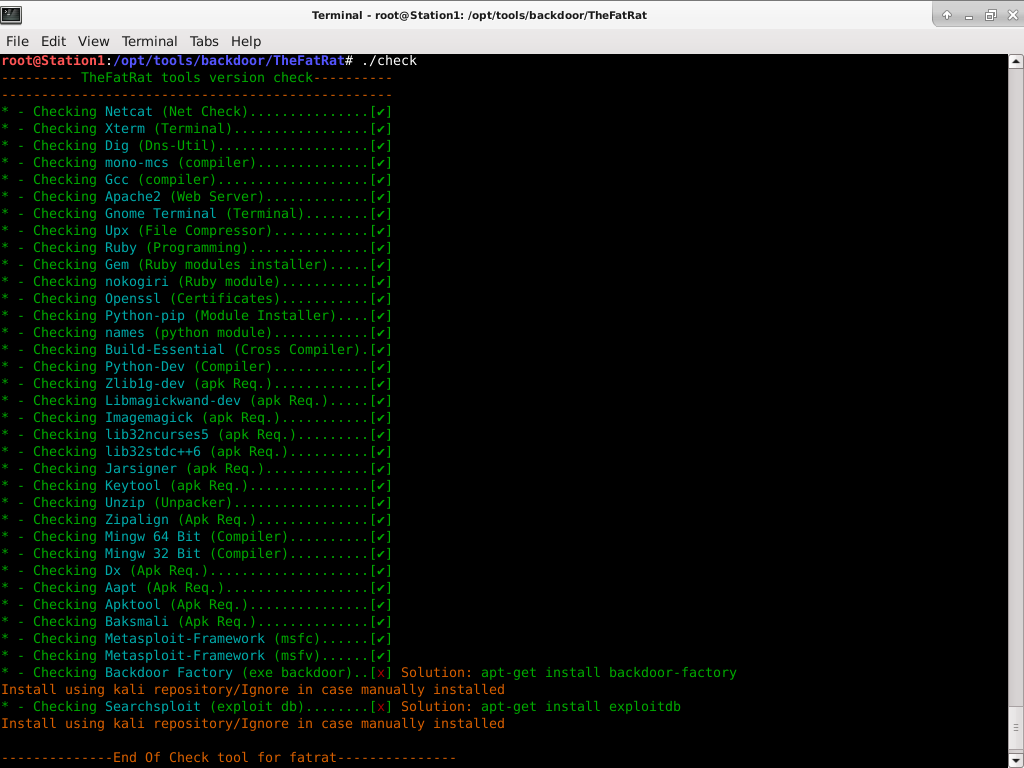Click the green checkmark beside the Netcat check
Image resolution: width=1024 pixels, height=768 pixels.
381,111
